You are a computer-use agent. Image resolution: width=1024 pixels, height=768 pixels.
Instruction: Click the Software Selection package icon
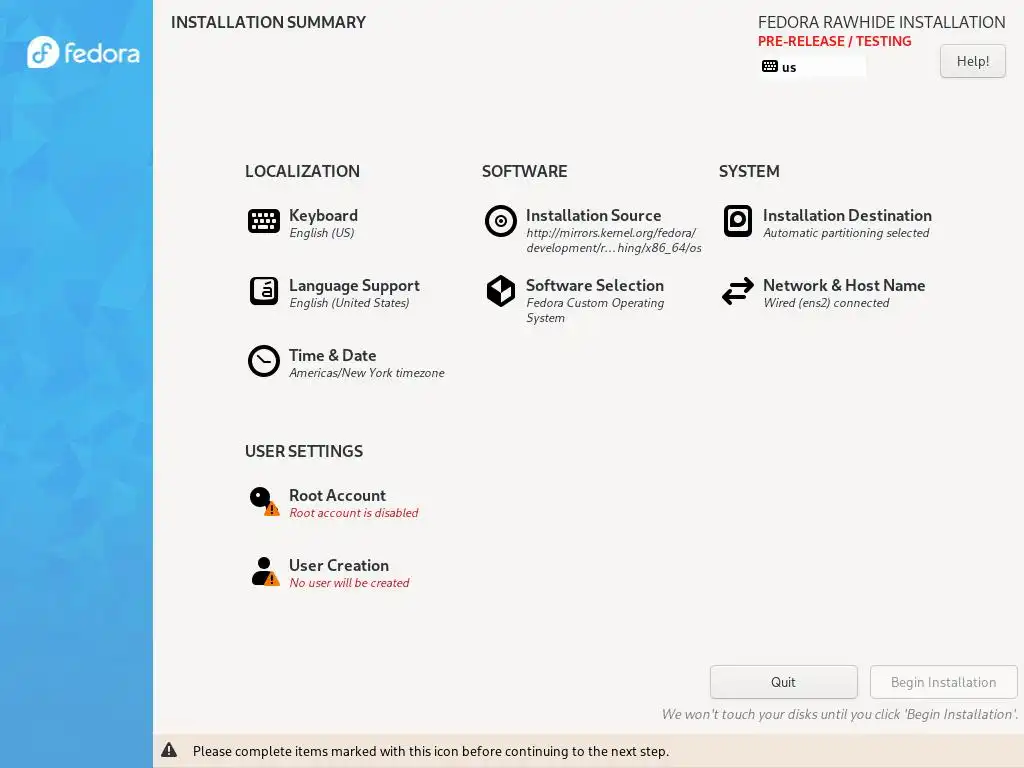pos(501,291)
